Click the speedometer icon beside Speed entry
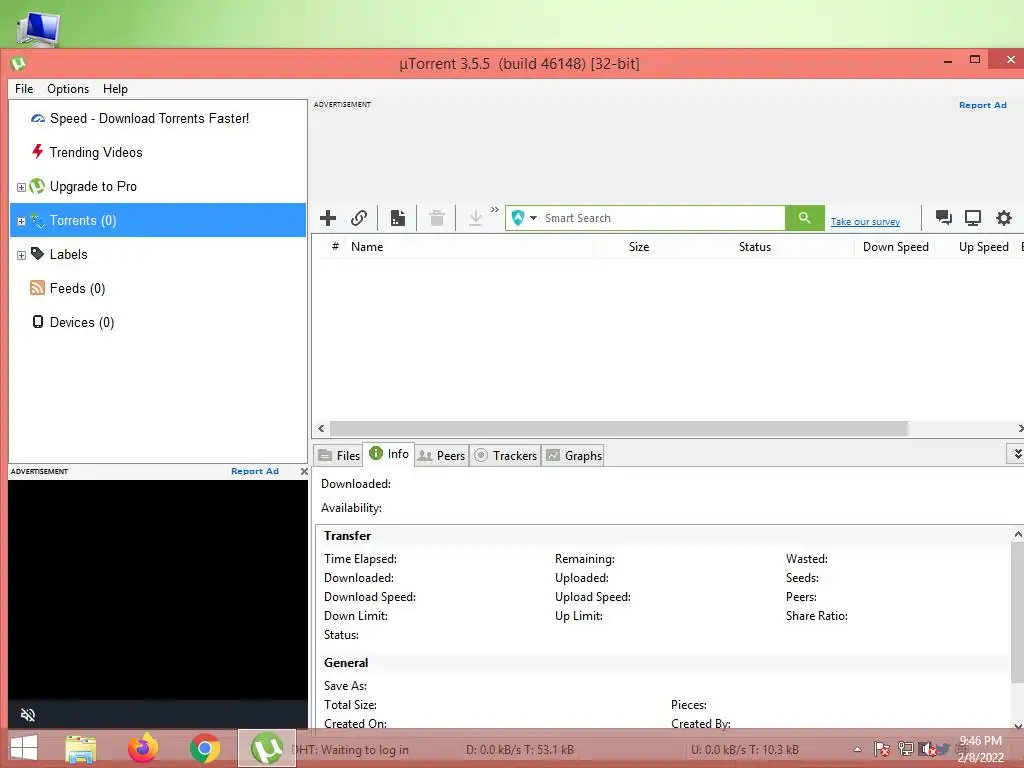The image size is (1024, 768). tap(38, 118)
